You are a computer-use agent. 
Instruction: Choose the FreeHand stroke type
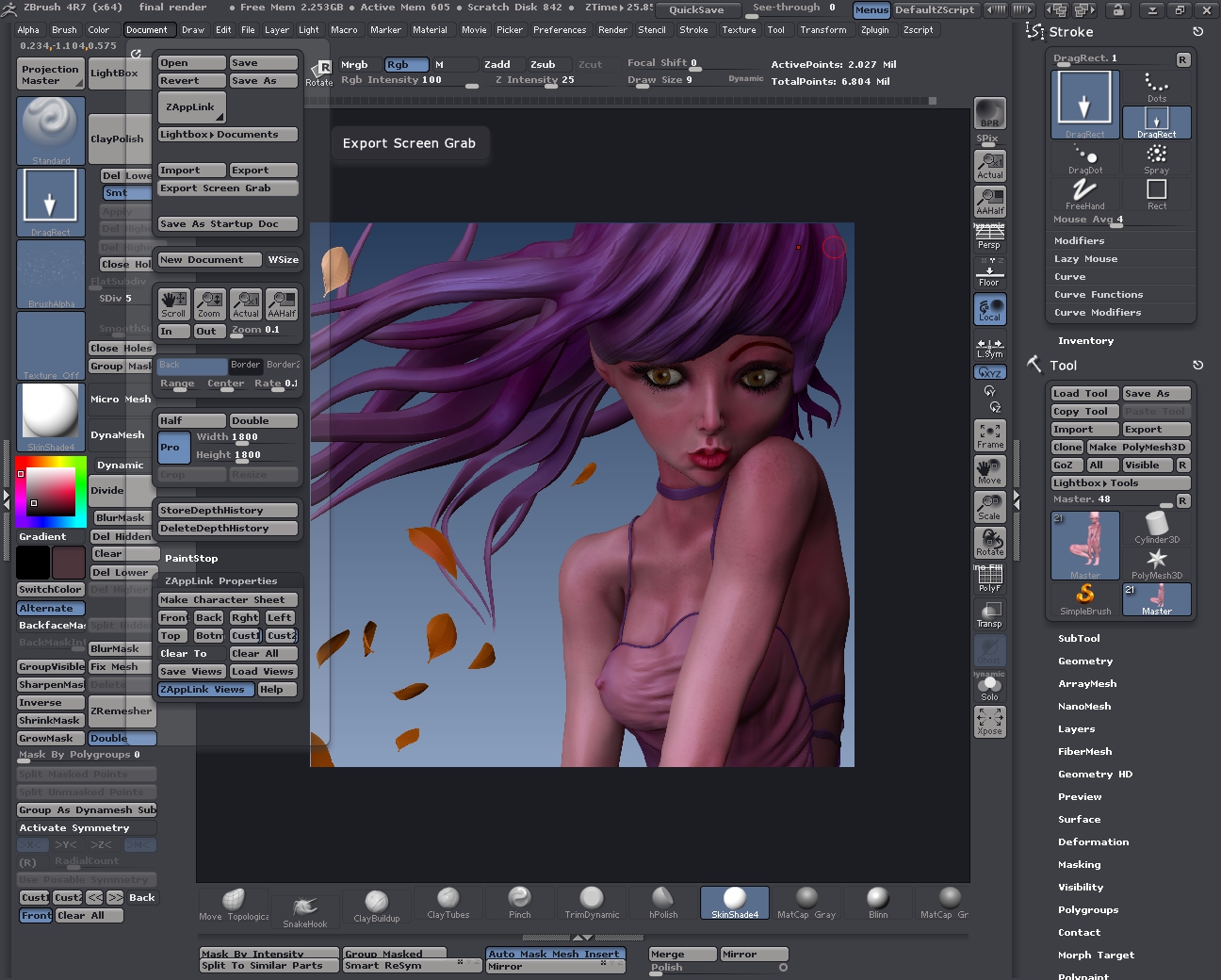click(x=1085, y=194)
